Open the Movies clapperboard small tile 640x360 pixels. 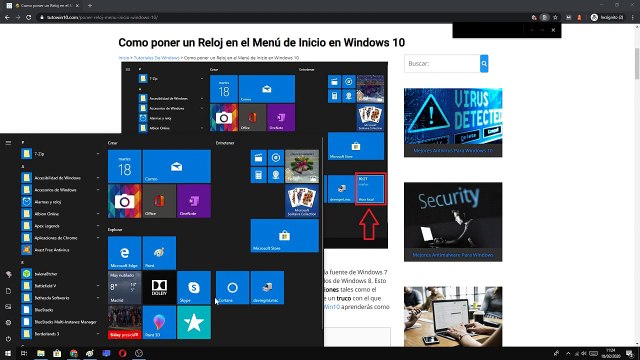[x=258, y=158]
